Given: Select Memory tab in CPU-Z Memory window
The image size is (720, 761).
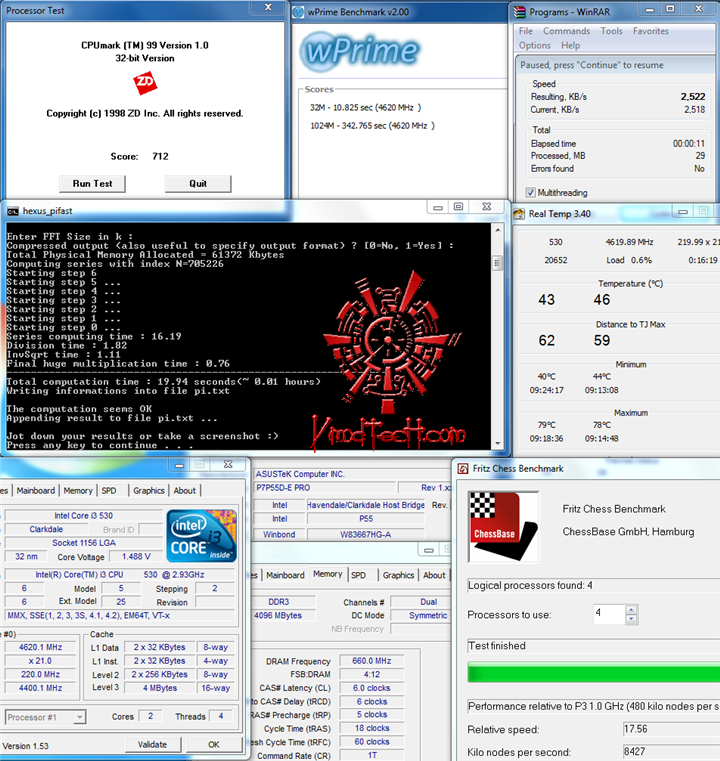Looking at the screenshot, I should 327,574.
